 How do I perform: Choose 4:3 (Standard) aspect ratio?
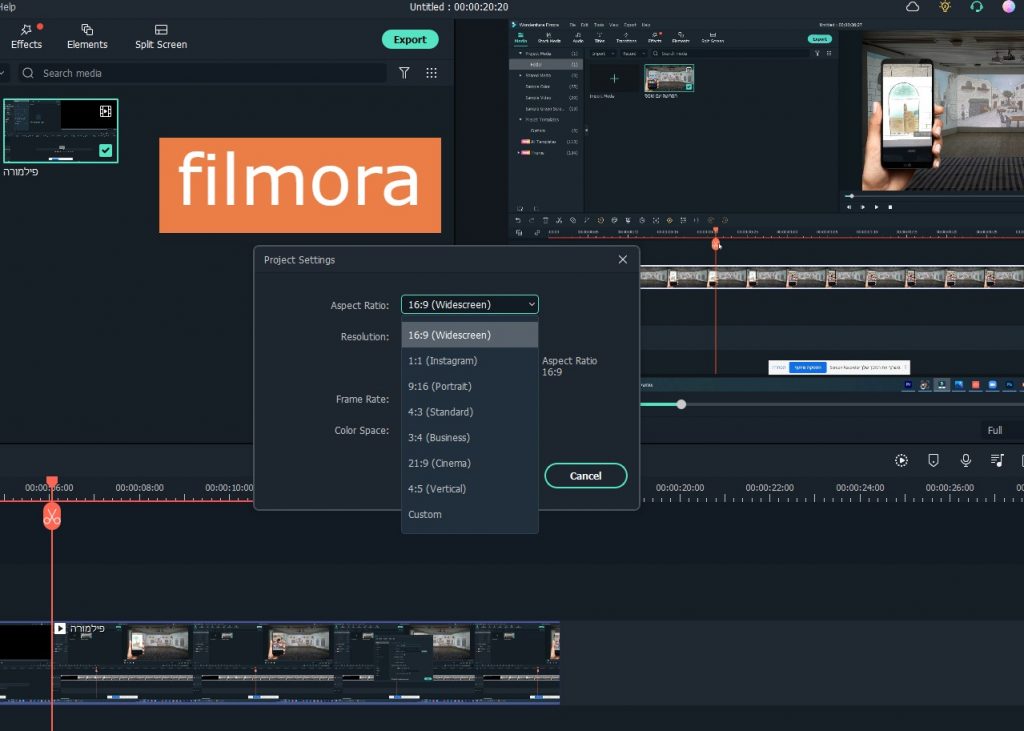point(470,412)
